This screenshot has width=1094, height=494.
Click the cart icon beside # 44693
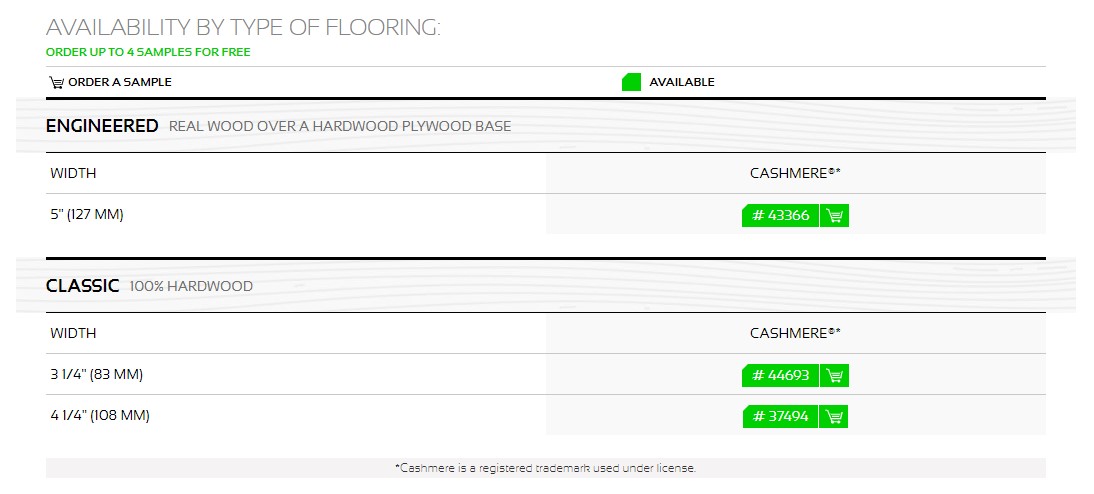[834, 375]
